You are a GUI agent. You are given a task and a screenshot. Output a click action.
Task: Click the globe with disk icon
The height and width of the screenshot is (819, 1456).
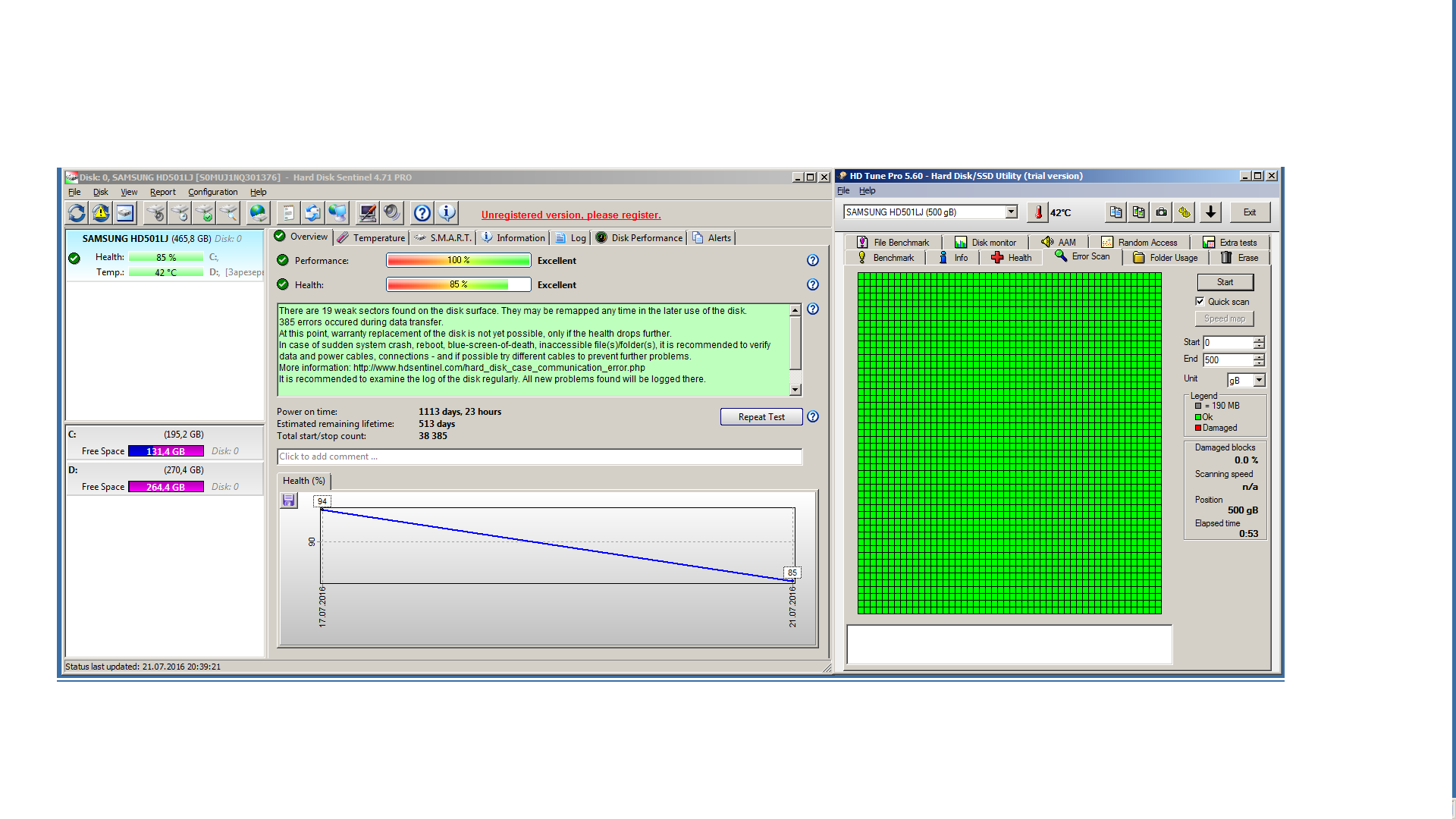point(258,213)
